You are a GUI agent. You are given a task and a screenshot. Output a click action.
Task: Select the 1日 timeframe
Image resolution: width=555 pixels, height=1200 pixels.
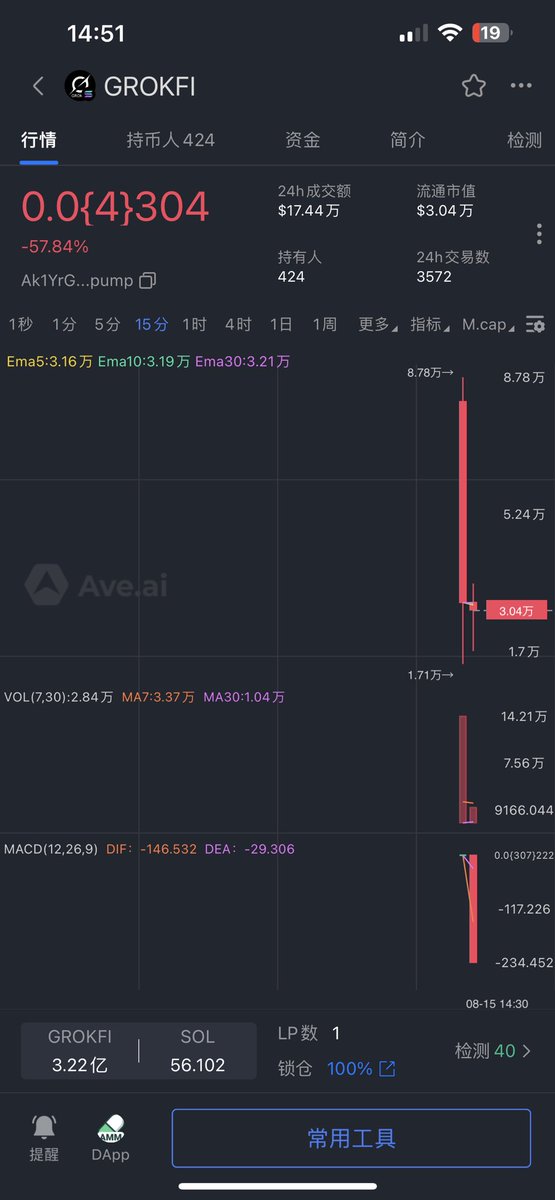coord(281,324)
